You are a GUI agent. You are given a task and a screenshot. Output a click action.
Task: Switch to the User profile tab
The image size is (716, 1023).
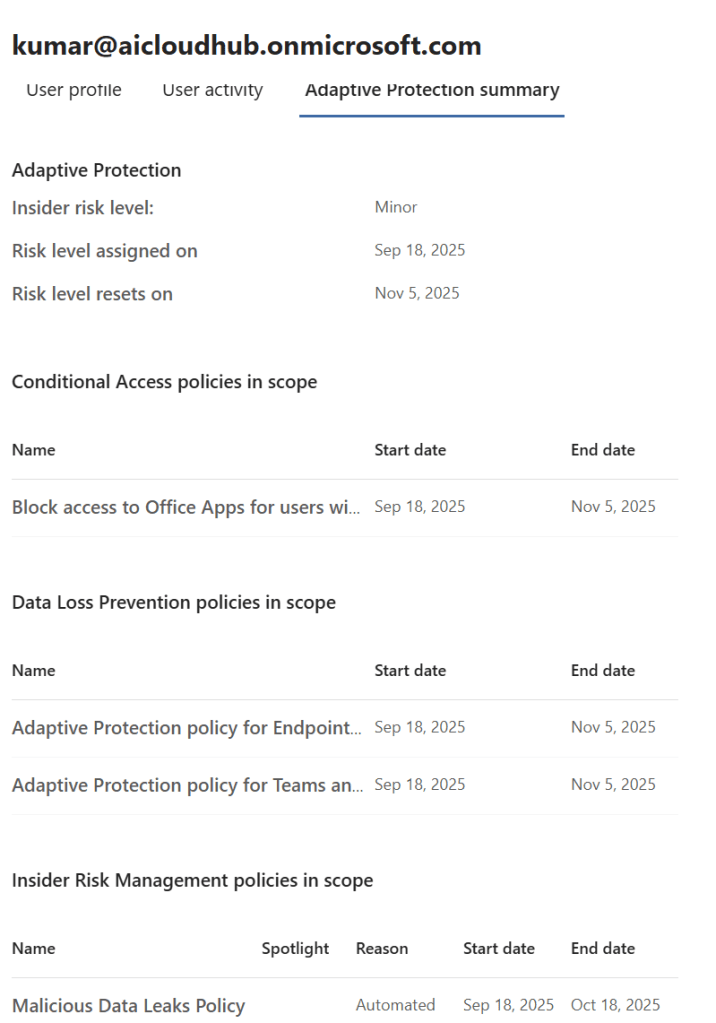coord(73,90)
